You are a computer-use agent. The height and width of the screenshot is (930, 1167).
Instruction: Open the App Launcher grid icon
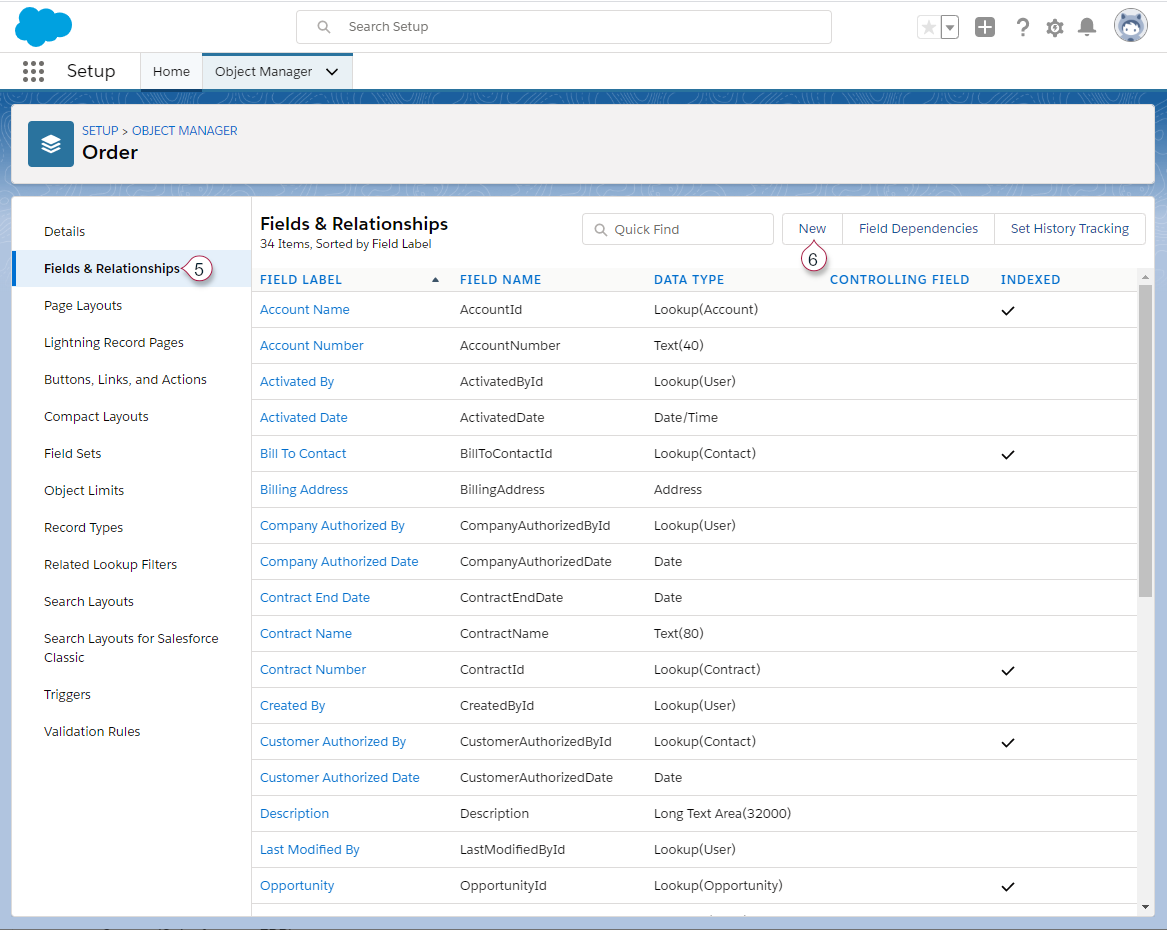point(33,71)
